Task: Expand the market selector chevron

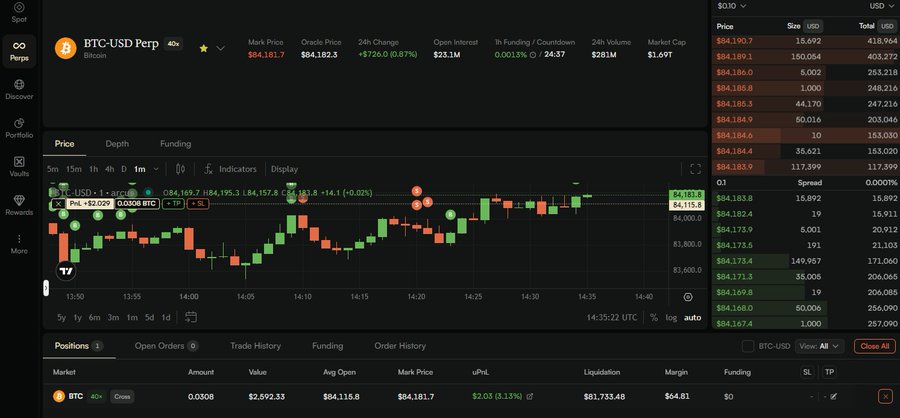Action: [x=220, y=48]
